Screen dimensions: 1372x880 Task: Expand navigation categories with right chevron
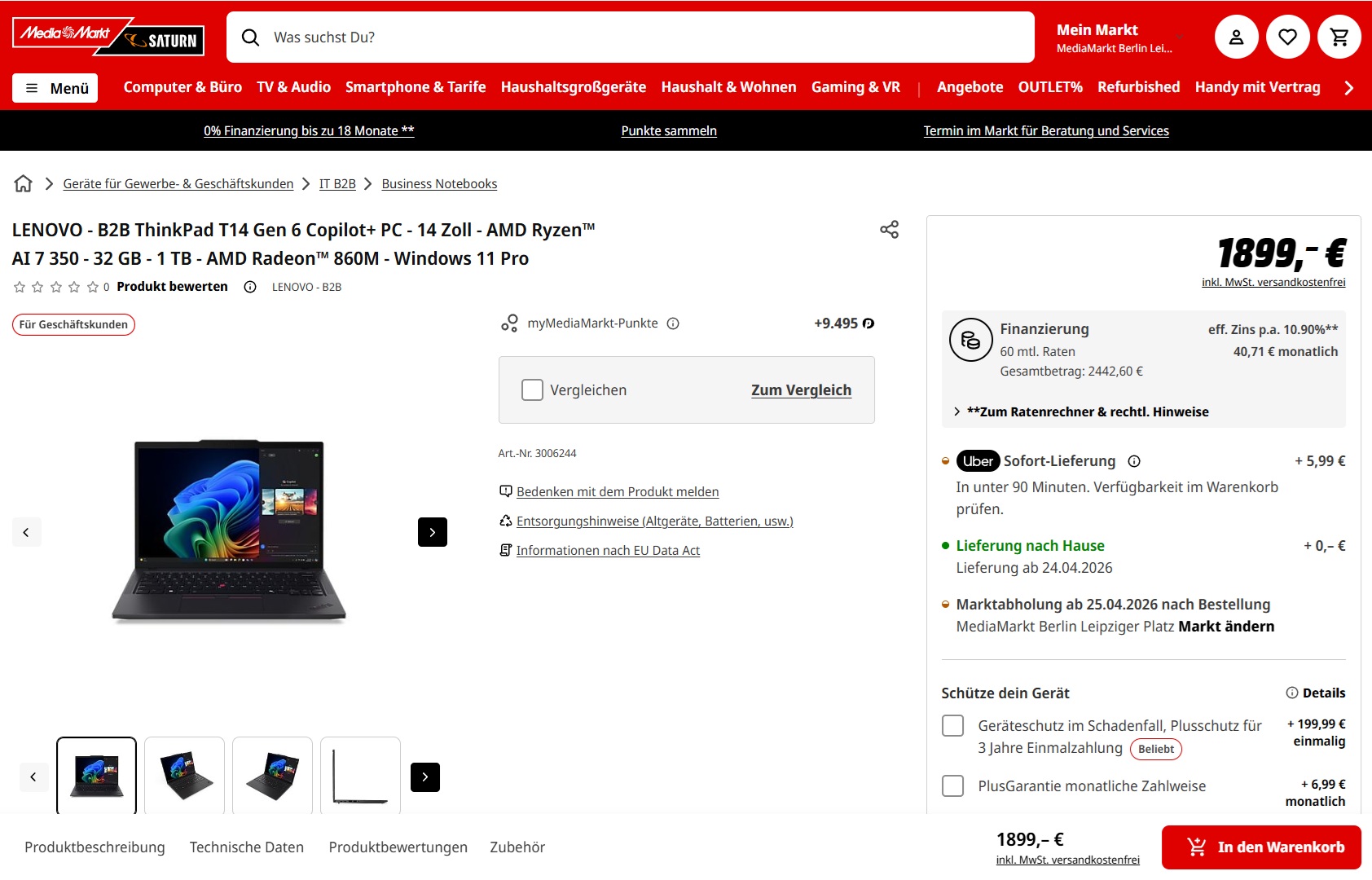click(x=1348, y=88)
